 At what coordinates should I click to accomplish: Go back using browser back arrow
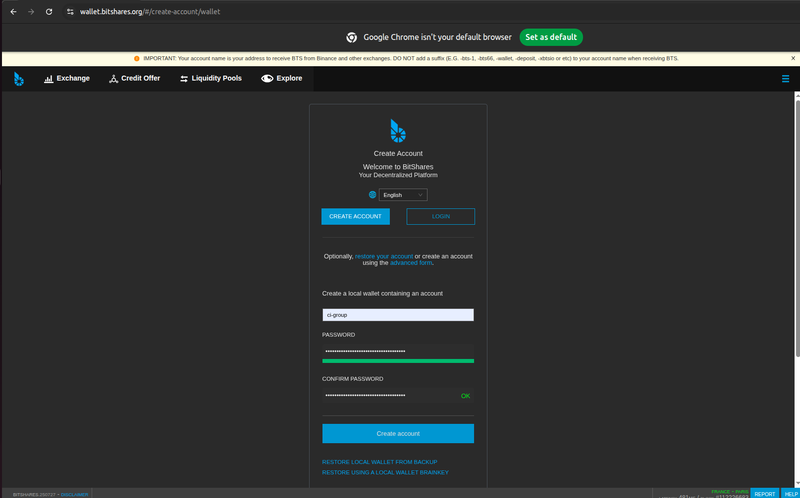click(x=13, y=11)
